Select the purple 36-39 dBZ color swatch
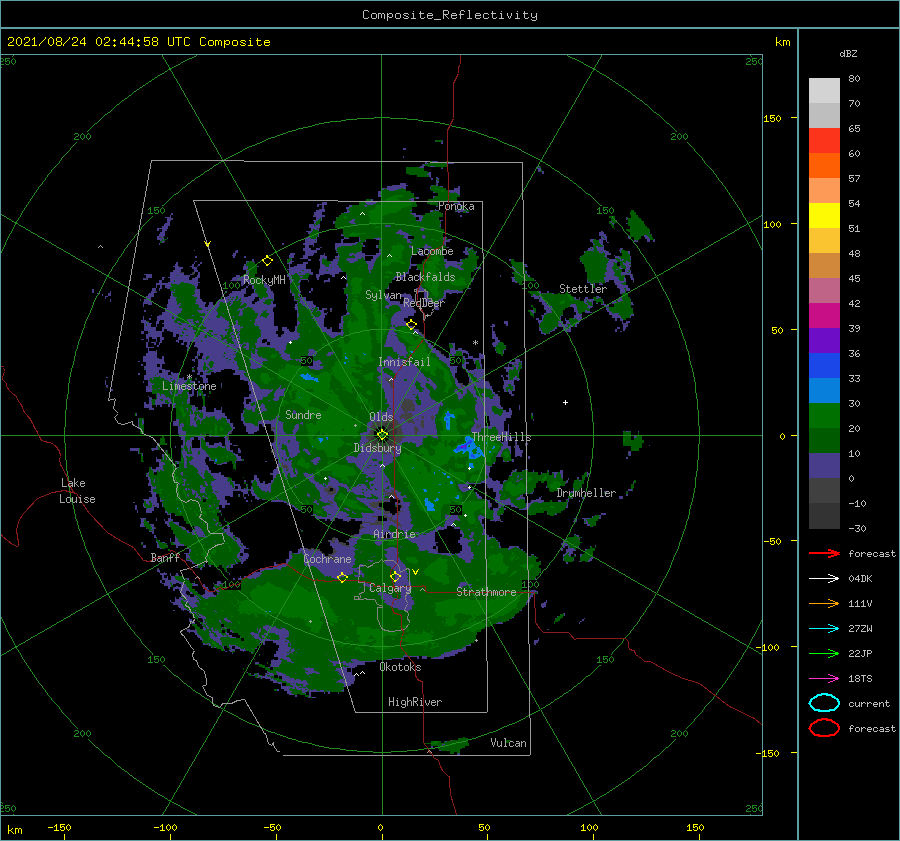Image resolution: width=900 pixels, height=841 pixels. (824, 340)
